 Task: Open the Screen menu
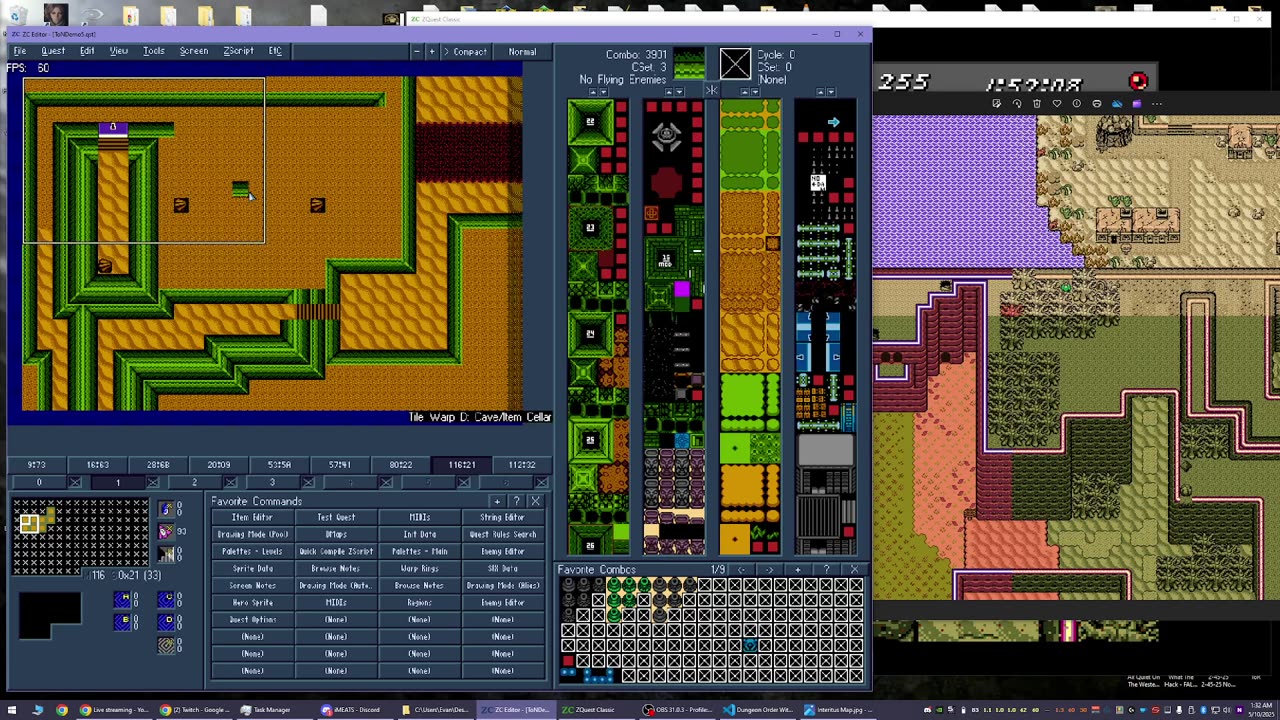coord(194,51)
